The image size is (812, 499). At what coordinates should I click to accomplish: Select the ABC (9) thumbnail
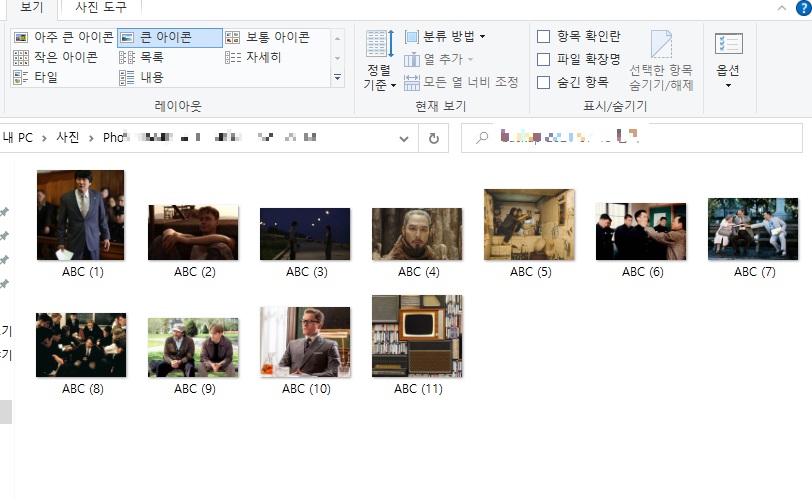pyautogui.click(x=193, y=347)
